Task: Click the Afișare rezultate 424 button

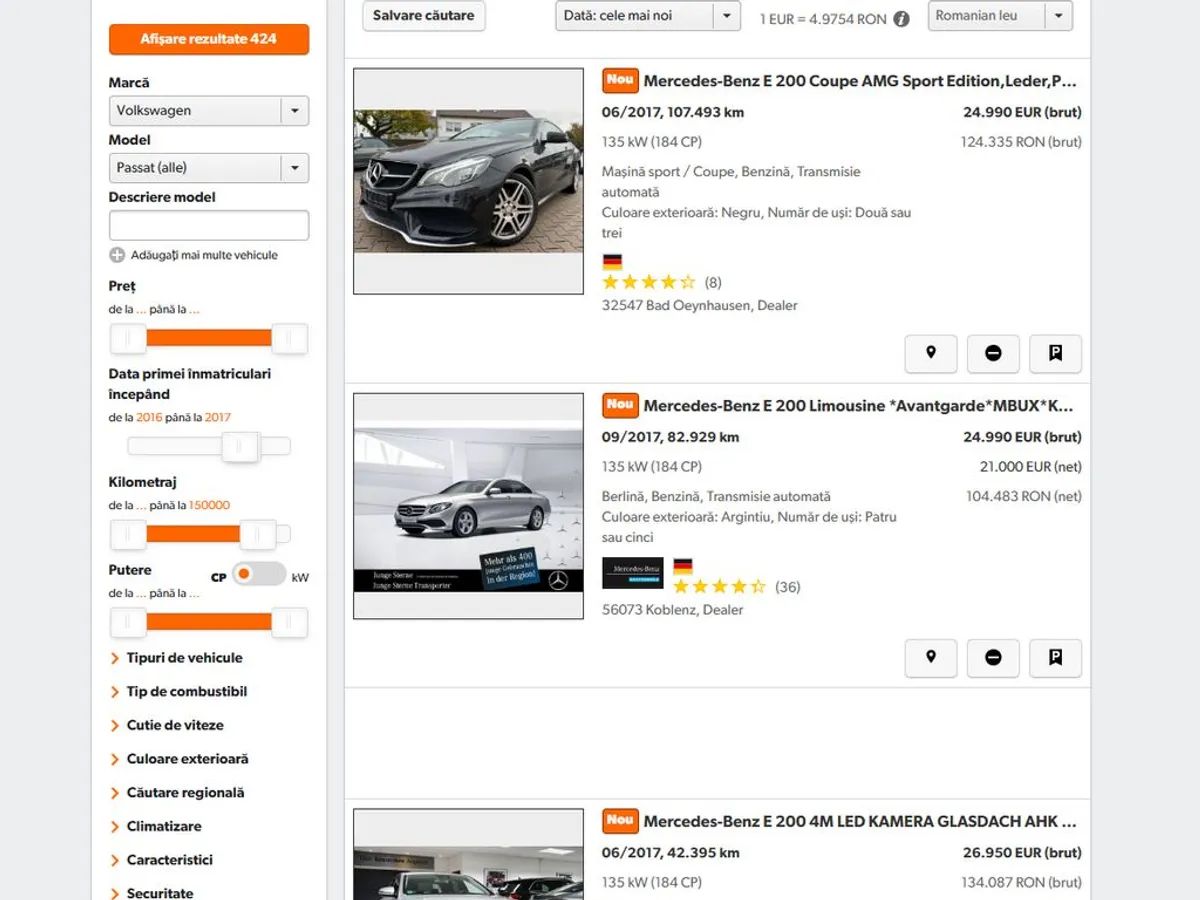Action: point(209,39)
